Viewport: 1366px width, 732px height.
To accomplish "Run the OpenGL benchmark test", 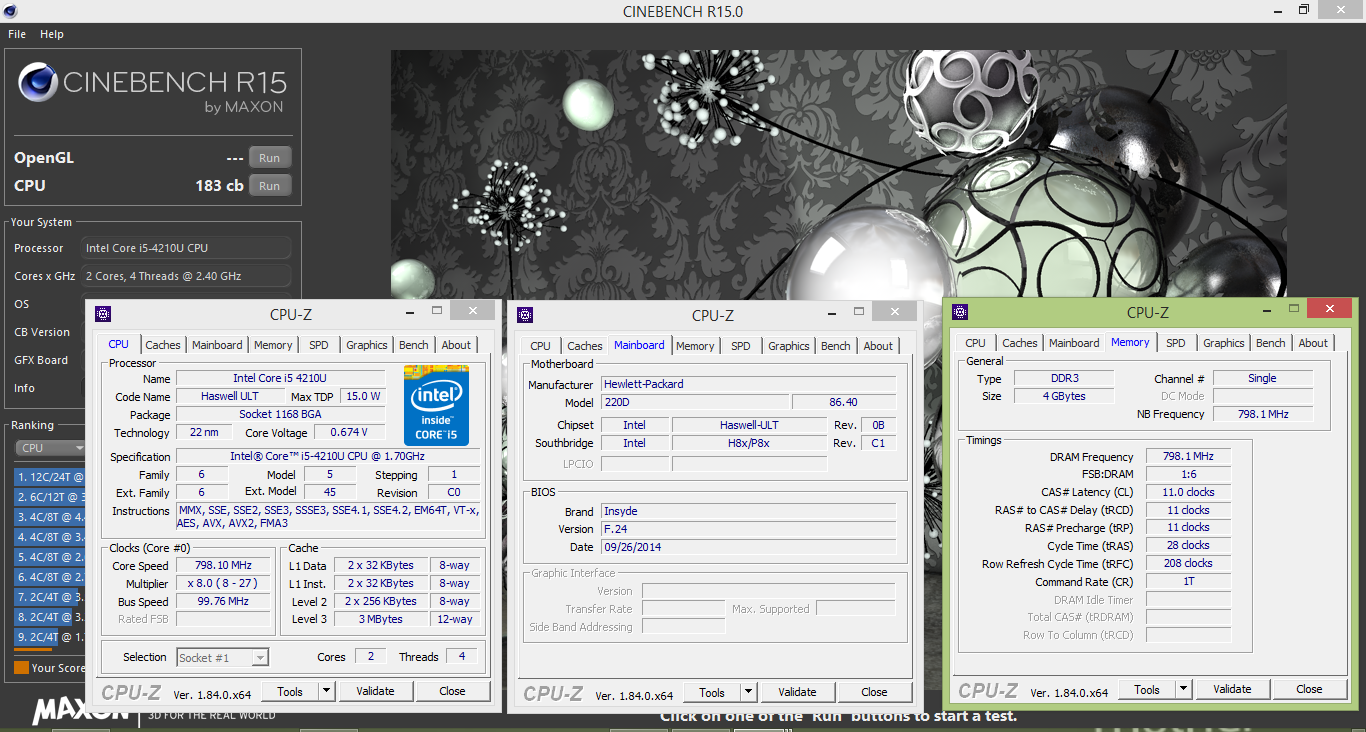I will pyautogui.click(x=270, y=158).
